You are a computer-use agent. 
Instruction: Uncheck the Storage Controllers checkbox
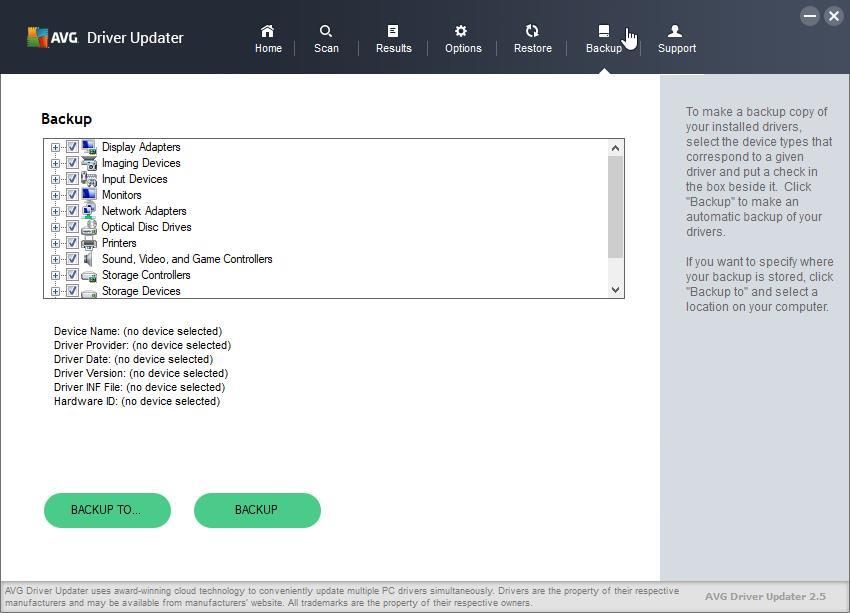[72, 275]
